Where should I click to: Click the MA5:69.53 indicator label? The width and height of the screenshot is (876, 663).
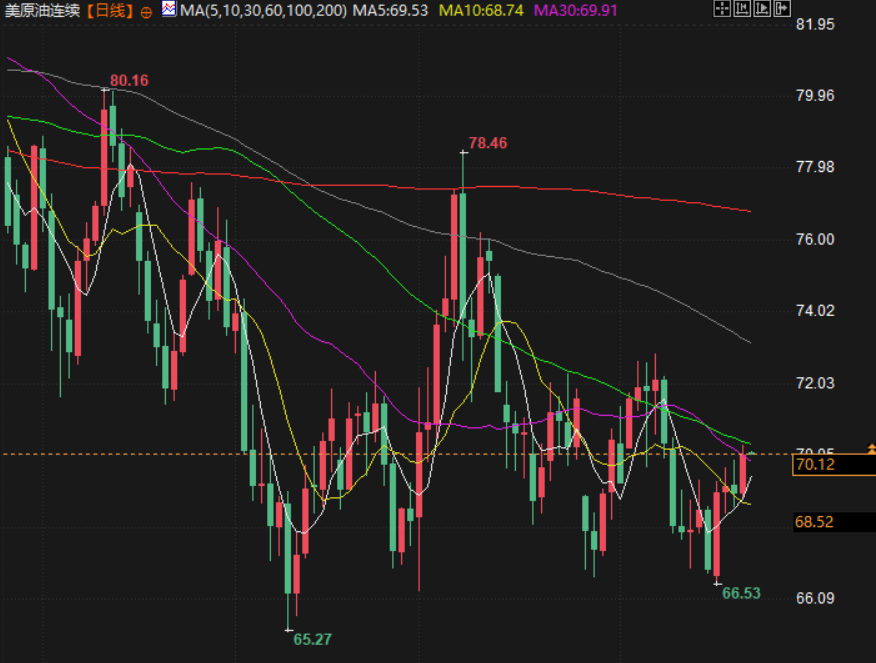pyautogui.click(x=391, y=11)
